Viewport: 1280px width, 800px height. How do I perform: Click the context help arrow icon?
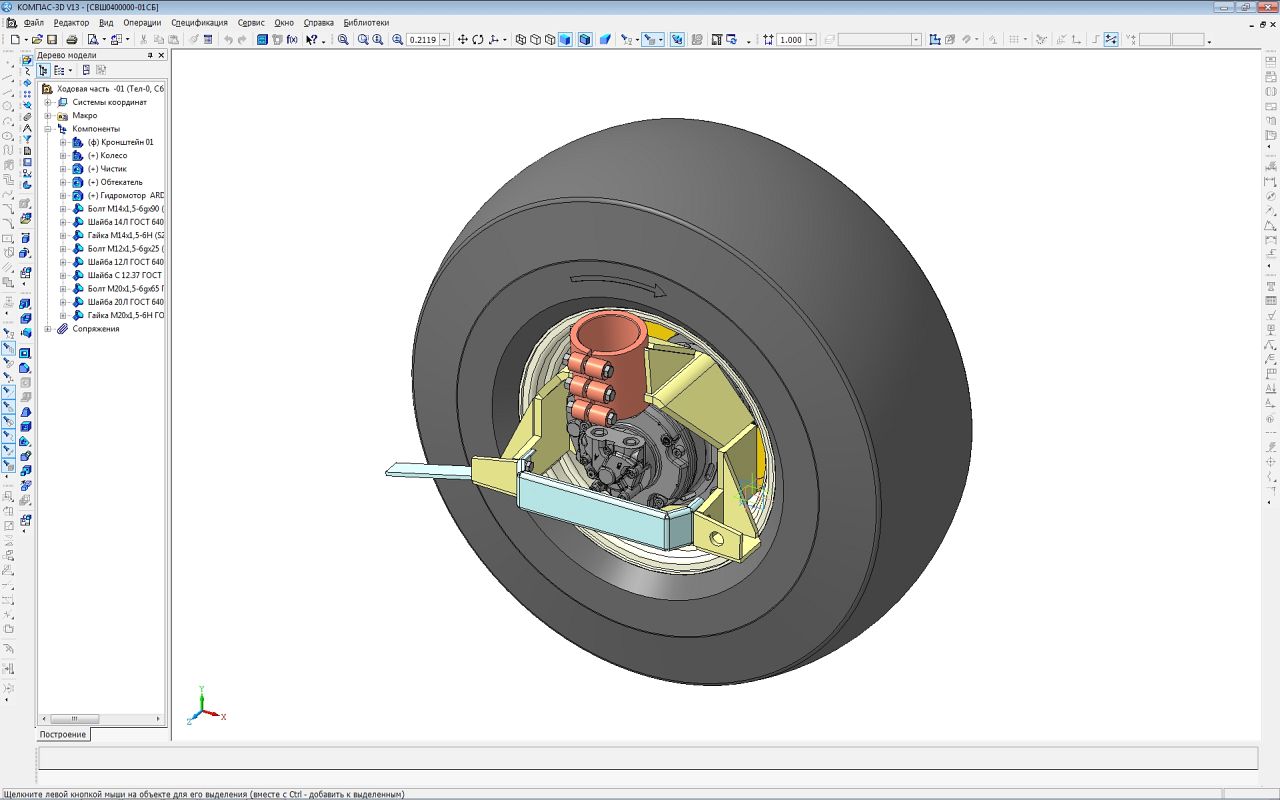coord(312,40)
